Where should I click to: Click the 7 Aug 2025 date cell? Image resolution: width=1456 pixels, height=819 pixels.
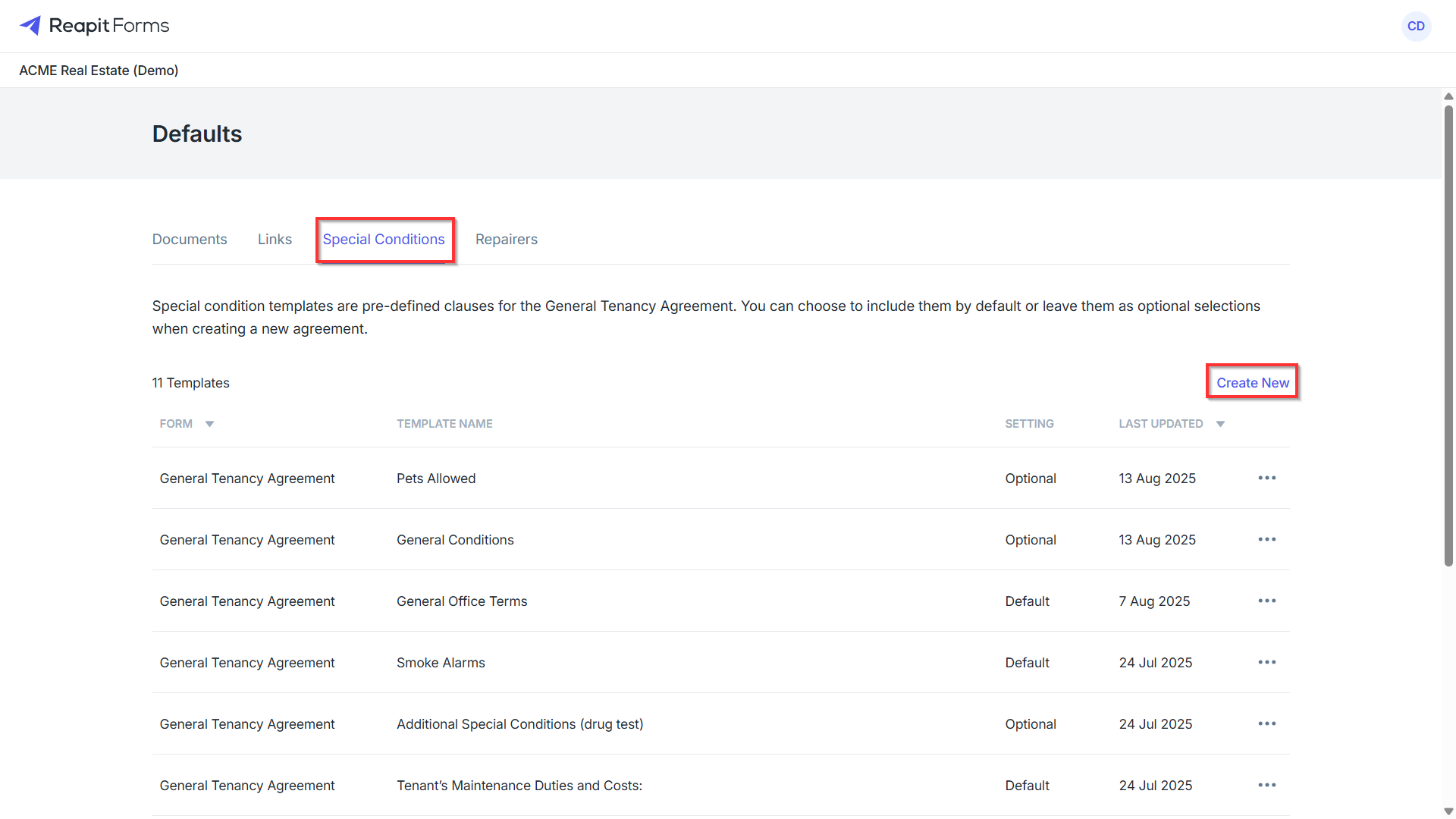[1154, 601]
